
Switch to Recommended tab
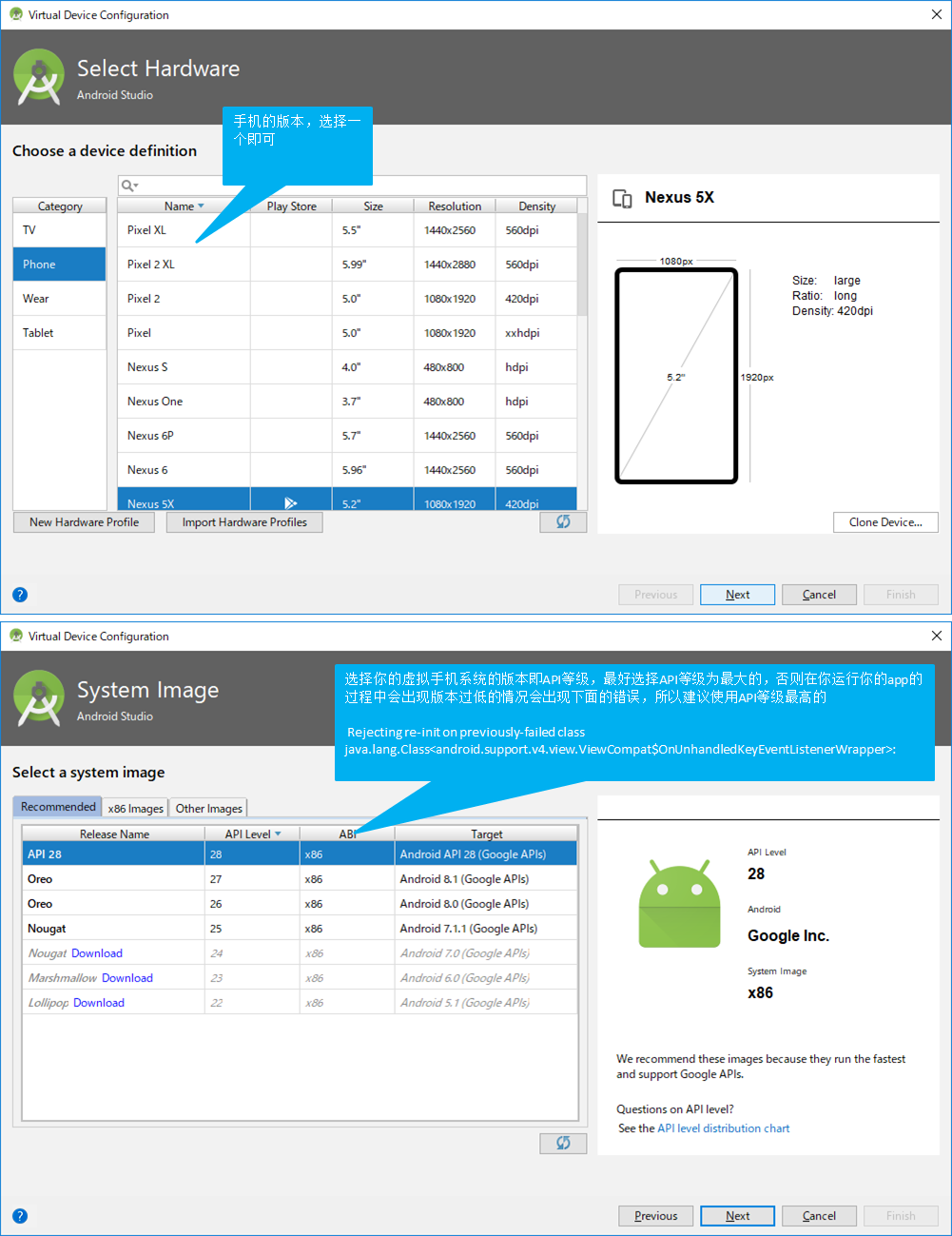(x=58, y=807)
